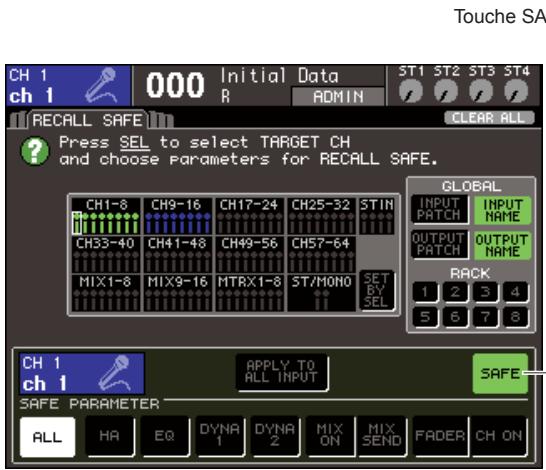This screenshot has width=546, height=470.
Task: Select the CH1-8 channel block
Action: tap(106, 216)
